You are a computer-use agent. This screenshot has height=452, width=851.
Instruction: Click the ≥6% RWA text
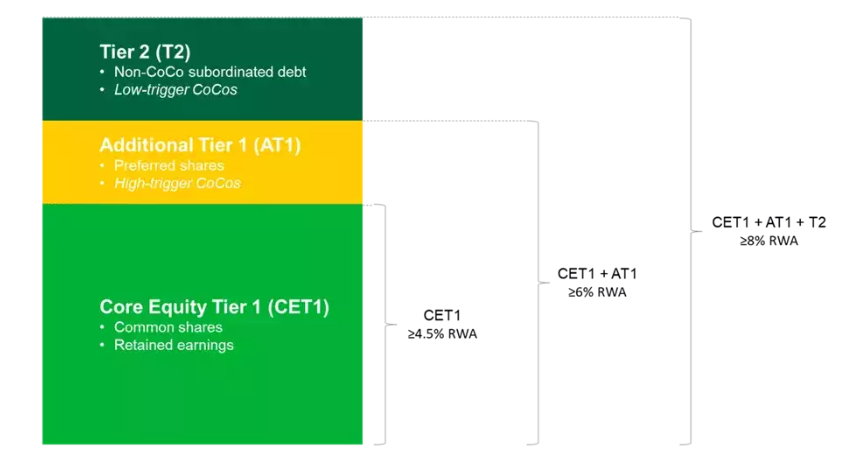tap(597, 292)
